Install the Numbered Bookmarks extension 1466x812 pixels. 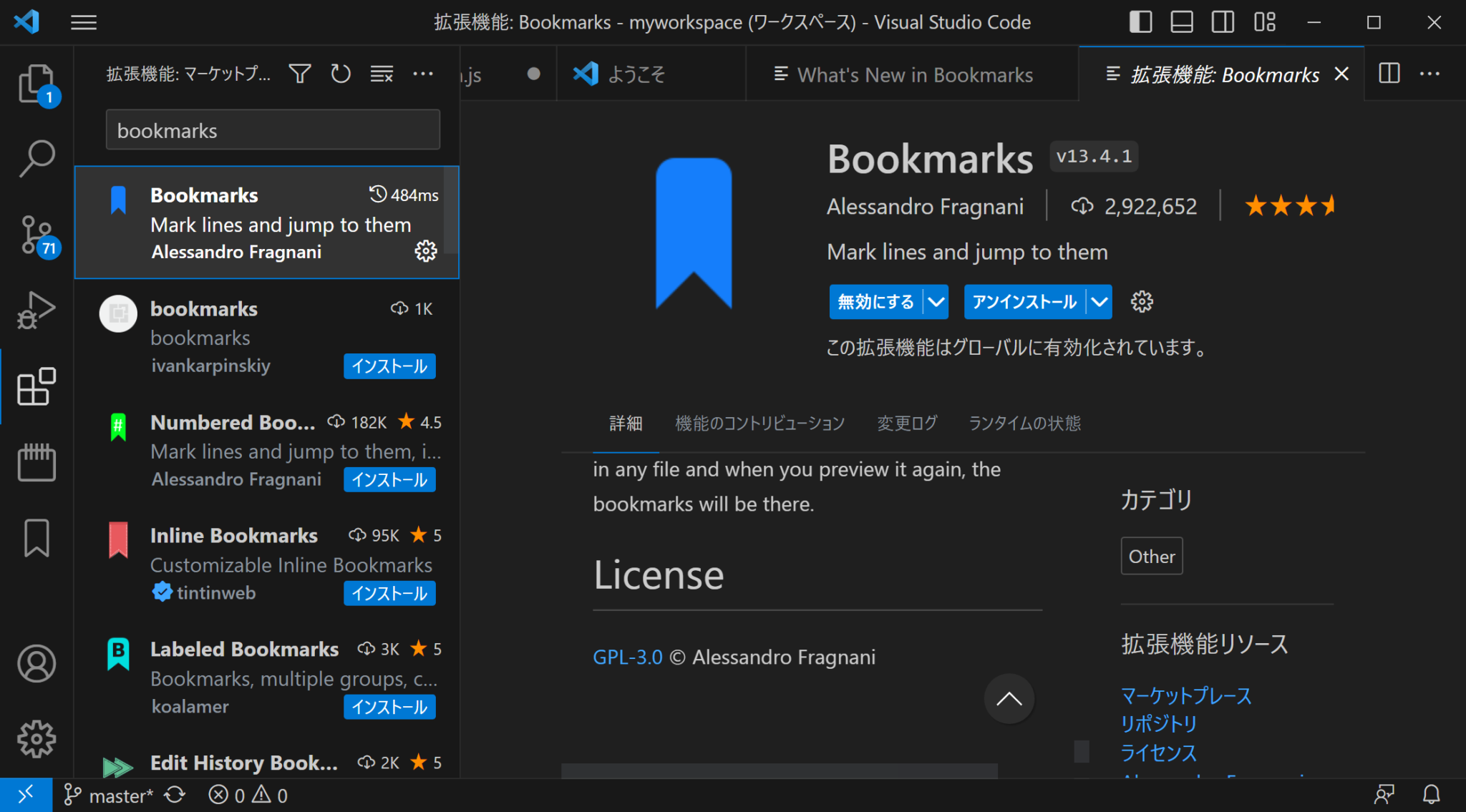[x=389, y=479]
